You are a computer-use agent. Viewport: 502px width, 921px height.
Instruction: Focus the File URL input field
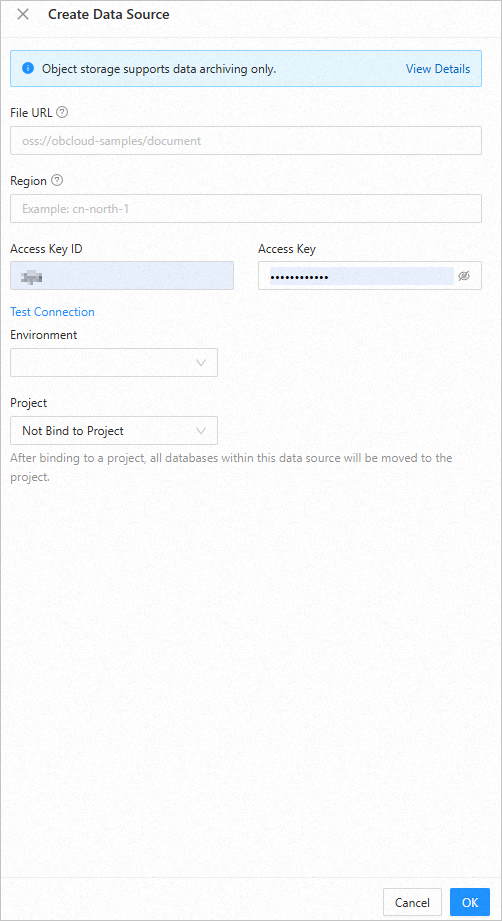246,141
